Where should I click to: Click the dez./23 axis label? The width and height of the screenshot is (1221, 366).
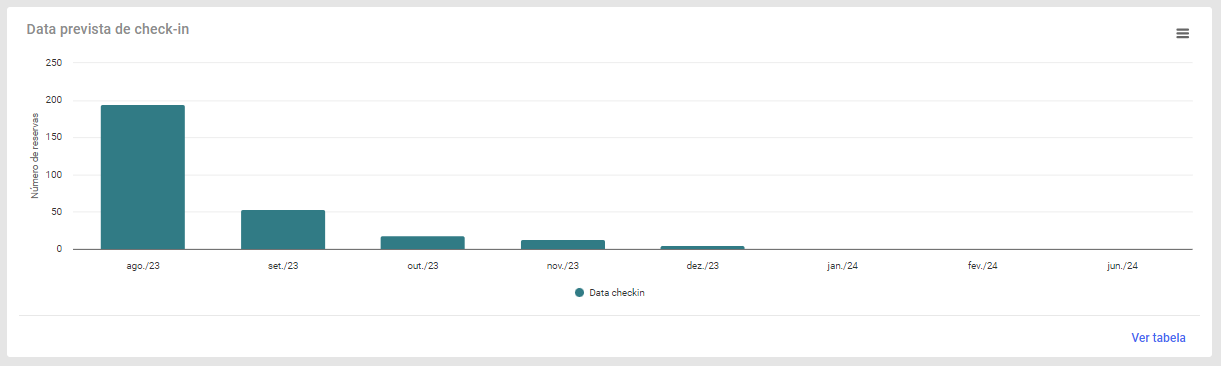[702, 266]
